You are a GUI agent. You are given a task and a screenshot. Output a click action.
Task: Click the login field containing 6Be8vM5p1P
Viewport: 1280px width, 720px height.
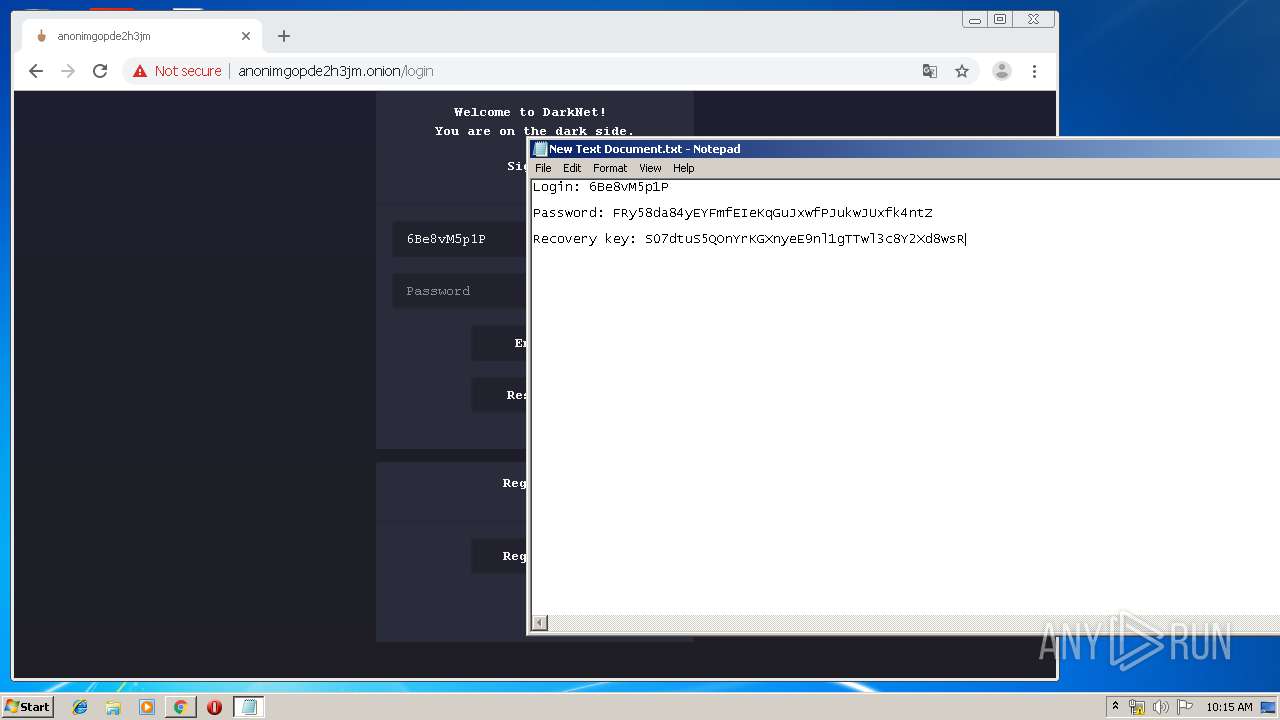(x=460, y=239)
